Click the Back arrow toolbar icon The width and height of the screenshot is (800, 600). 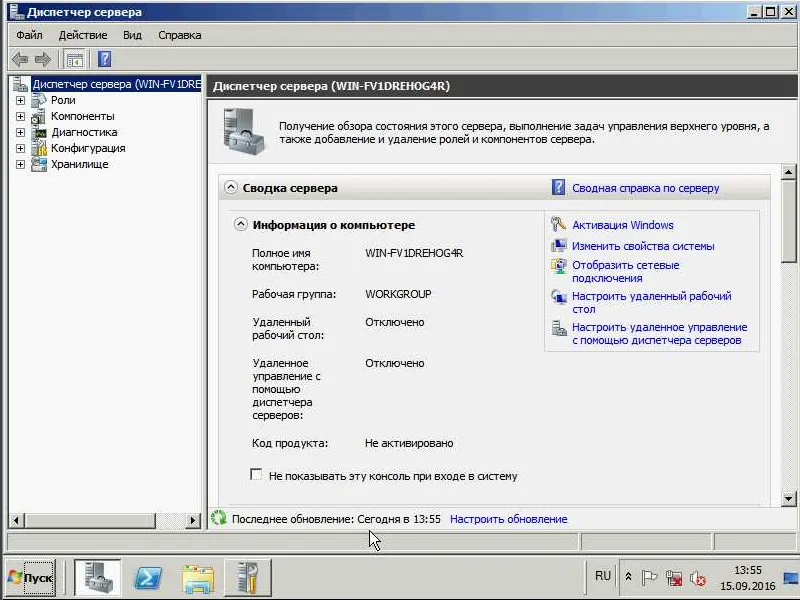click(x=20, y=59)
